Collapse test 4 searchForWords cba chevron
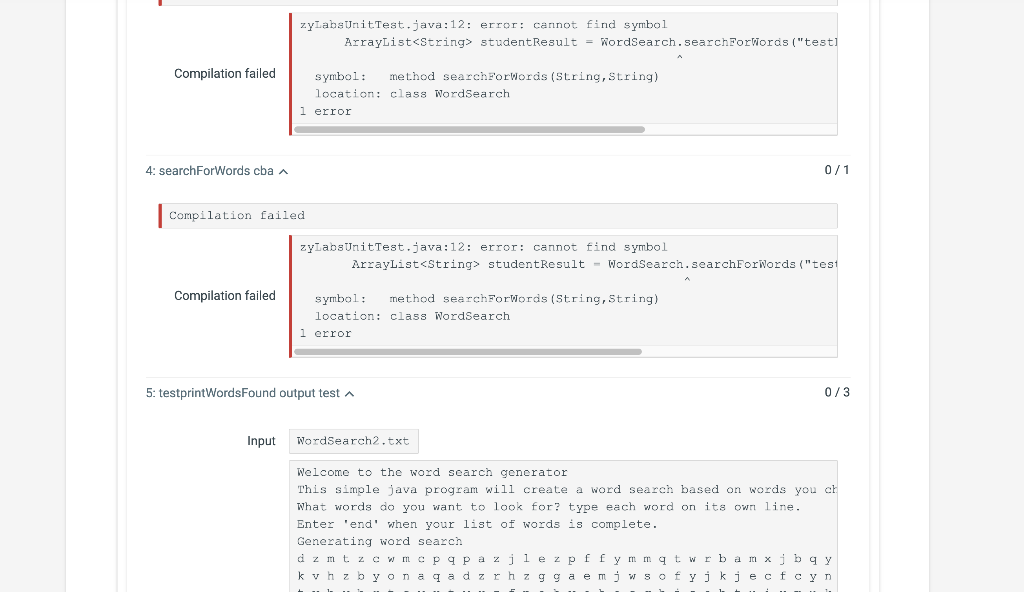The width and height of the screenshot is (1024, 592). click(283, 172)
